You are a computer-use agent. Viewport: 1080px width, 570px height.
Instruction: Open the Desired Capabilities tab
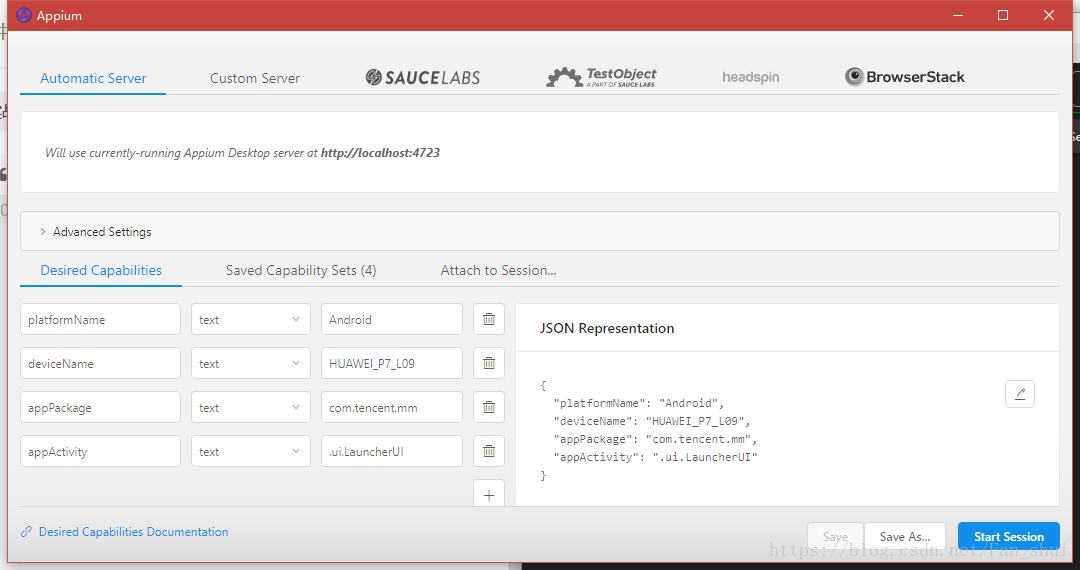[x=101, y=271]
